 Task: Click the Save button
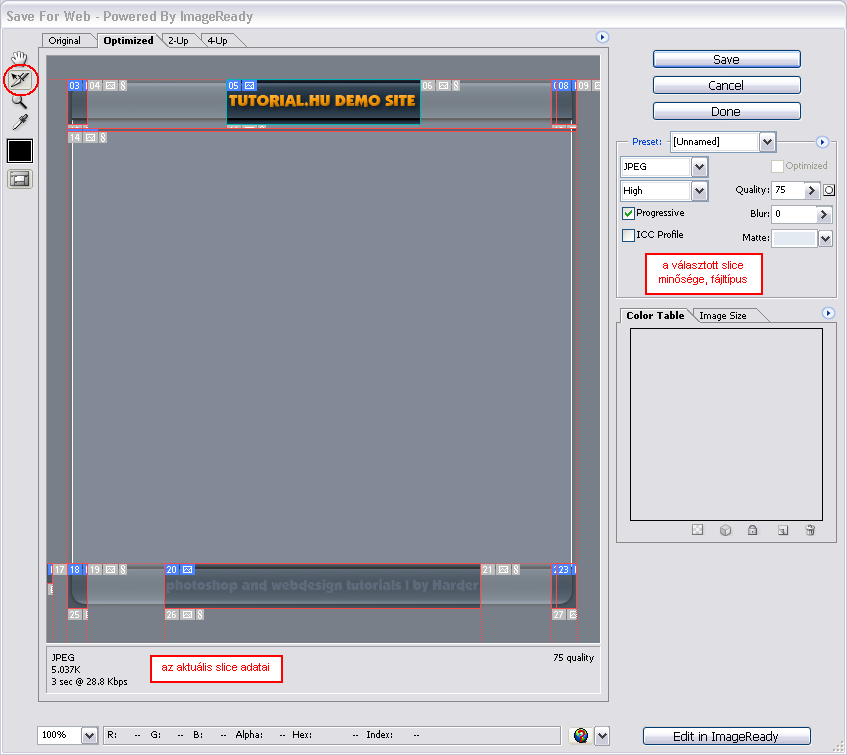point(726,59)
